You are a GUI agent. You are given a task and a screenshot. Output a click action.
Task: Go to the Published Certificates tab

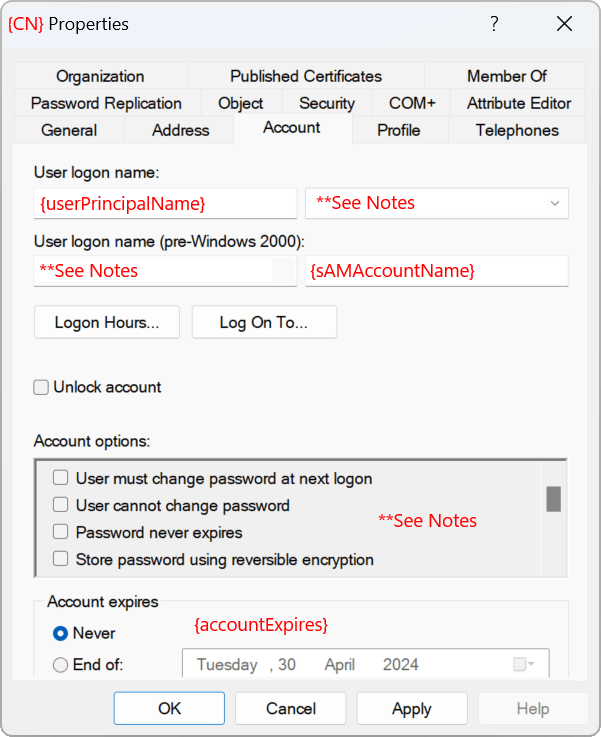pos(306,76)
